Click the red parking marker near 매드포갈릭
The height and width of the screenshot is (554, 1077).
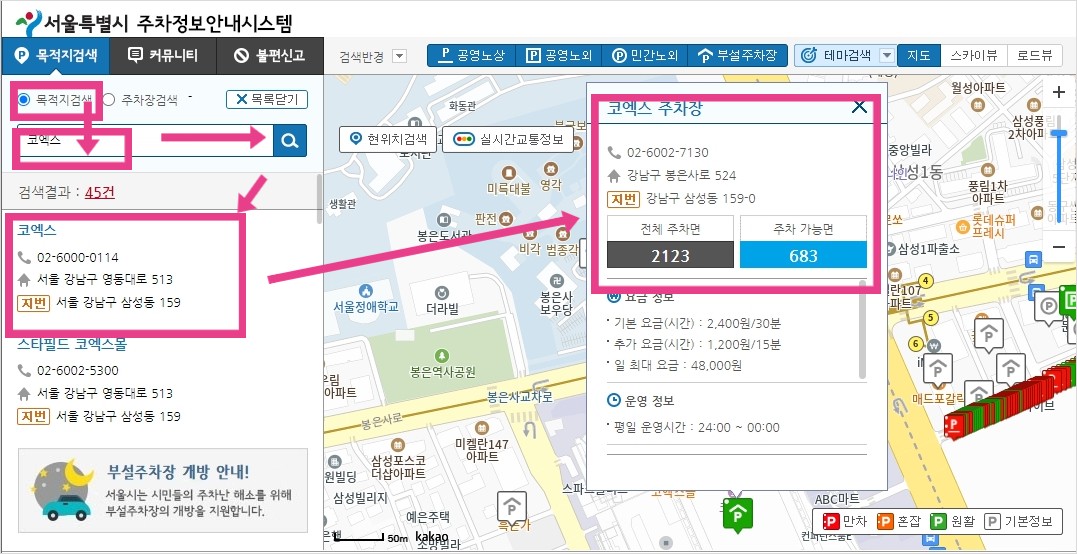(x=953, y=426)
